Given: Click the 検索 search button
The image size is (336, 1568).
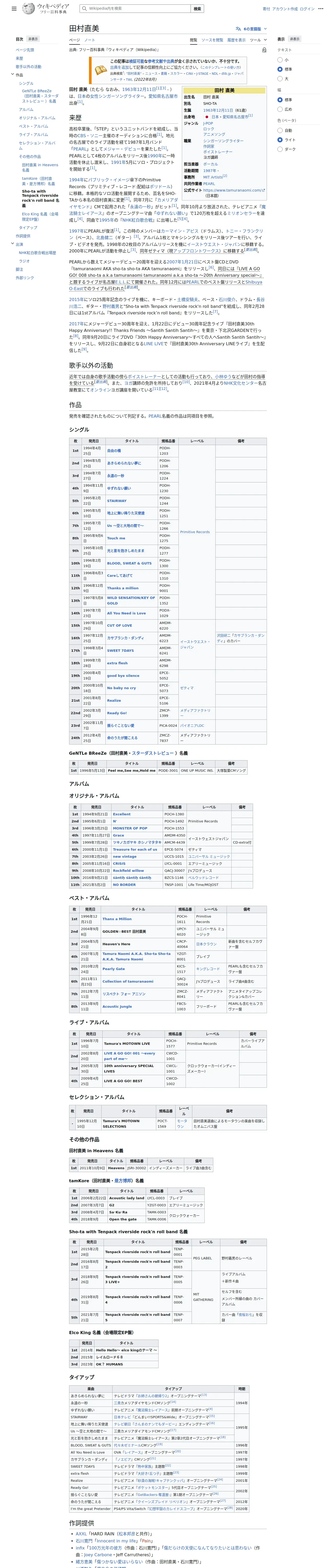Looking at the screenshot, I should [197, 9].
